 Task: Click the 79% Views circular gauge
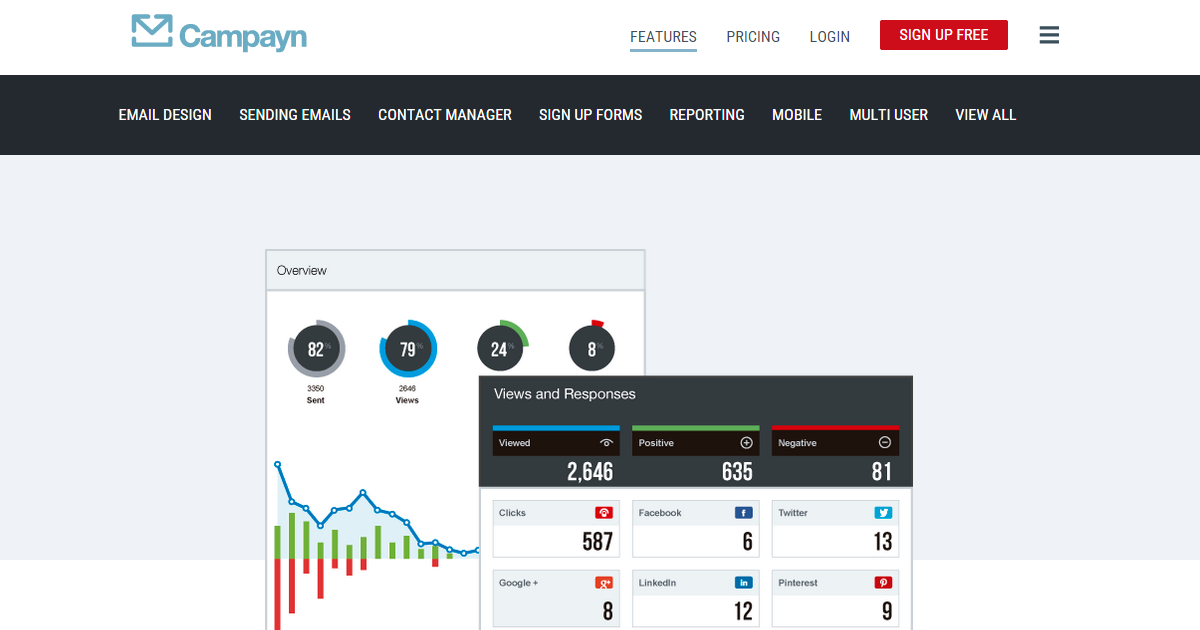(408, 350)
